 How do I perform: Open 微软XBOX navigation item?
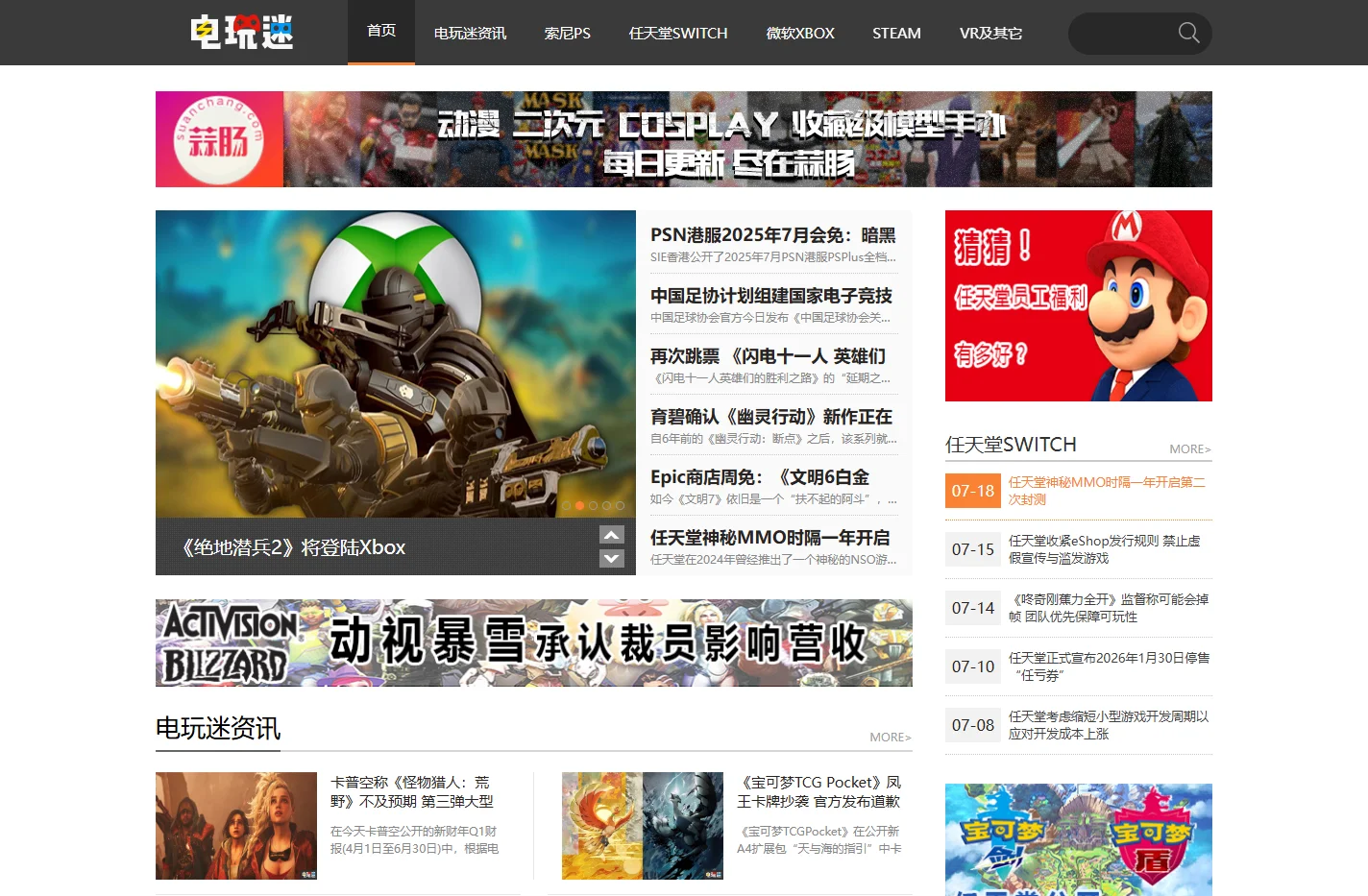click(800, 33)
